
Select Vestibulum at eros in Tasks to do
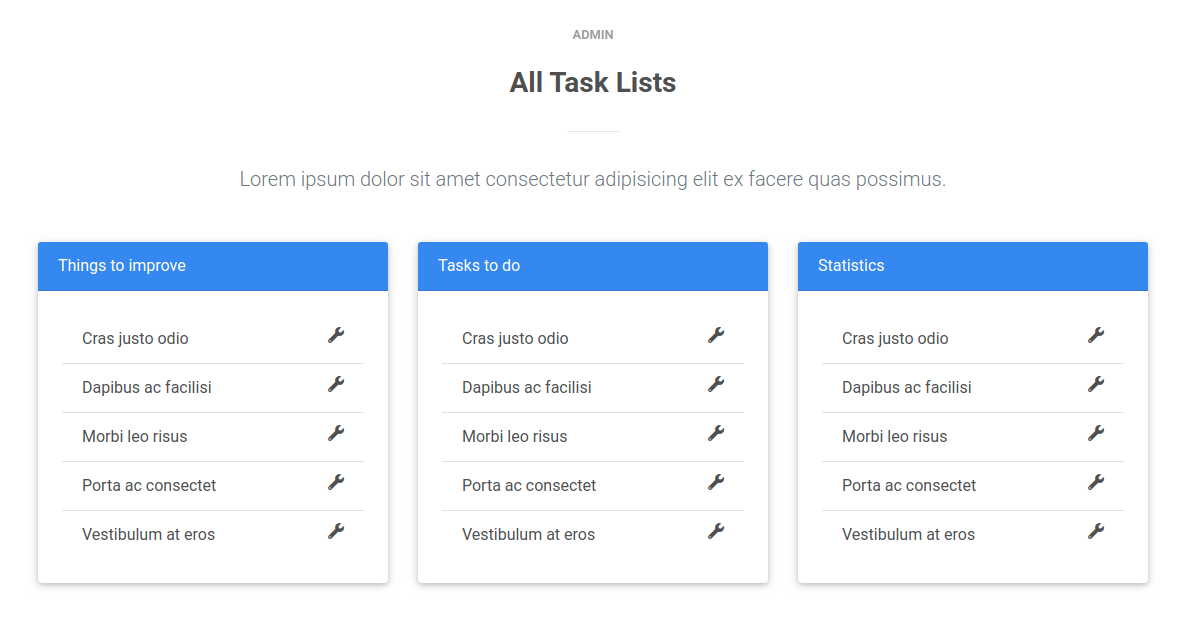tap(528, 535)
